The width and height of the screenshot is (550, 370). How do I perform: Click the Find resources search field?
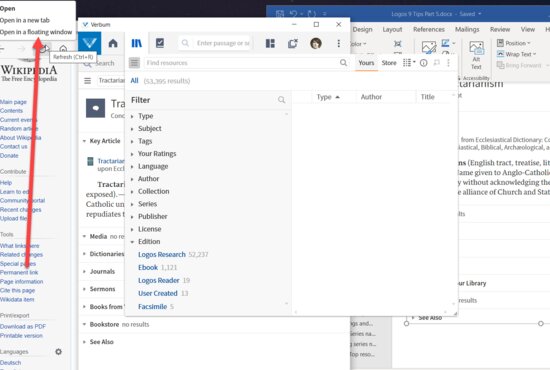[242, 63]
